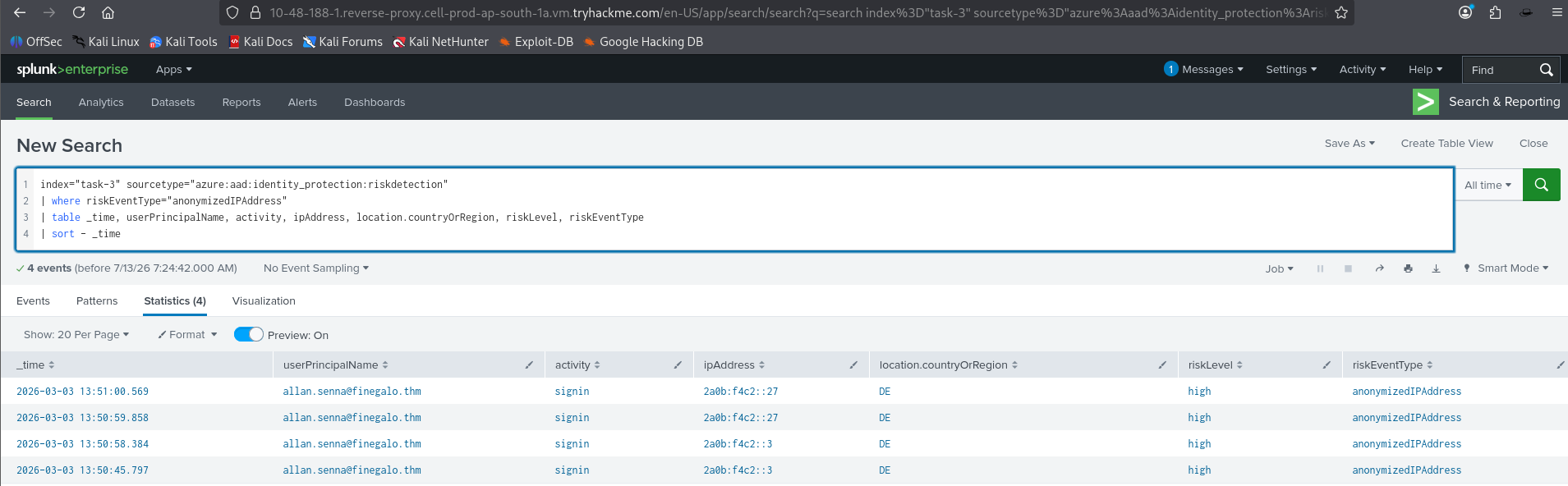
Task: Open the Reports nav item
Action: [x=241, y=102]
